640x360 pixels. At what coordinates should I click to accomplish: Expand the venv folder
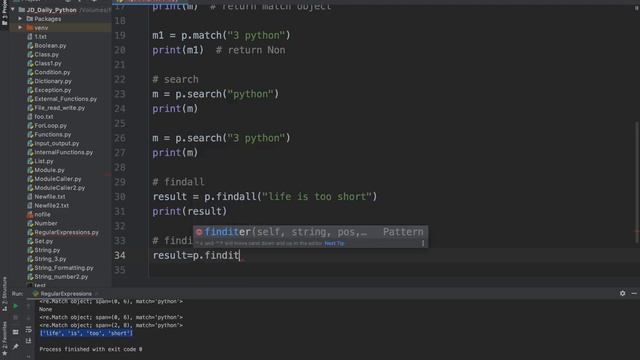(x=20, y=28)
